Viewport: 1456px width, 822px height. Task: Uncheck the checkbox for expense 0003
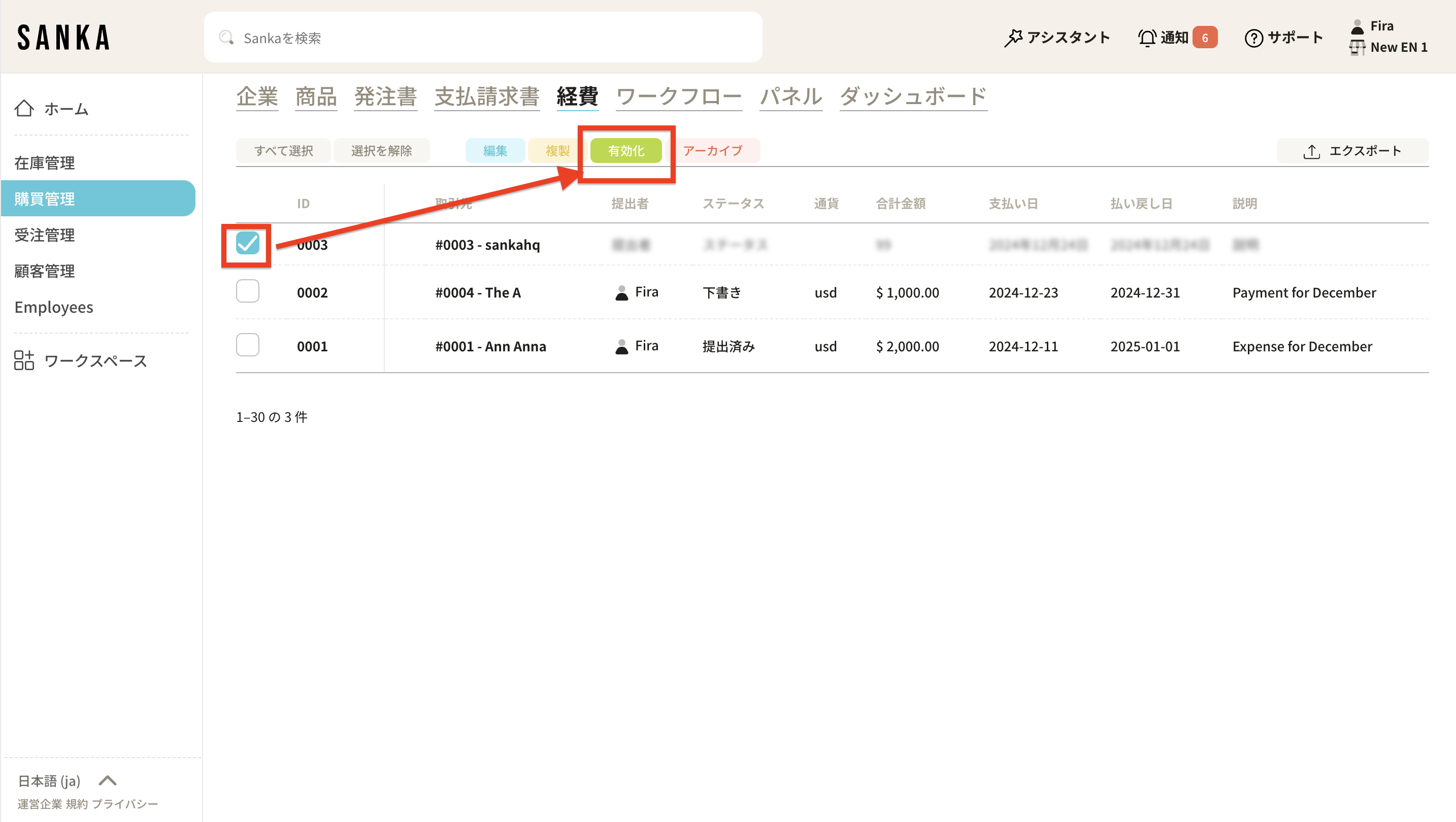248,243
